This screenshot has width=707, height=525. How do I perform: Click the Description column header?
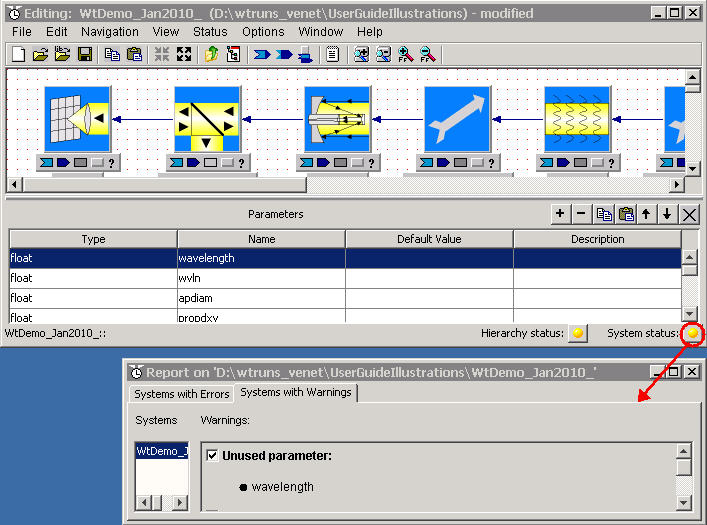[x=597, y=239]
